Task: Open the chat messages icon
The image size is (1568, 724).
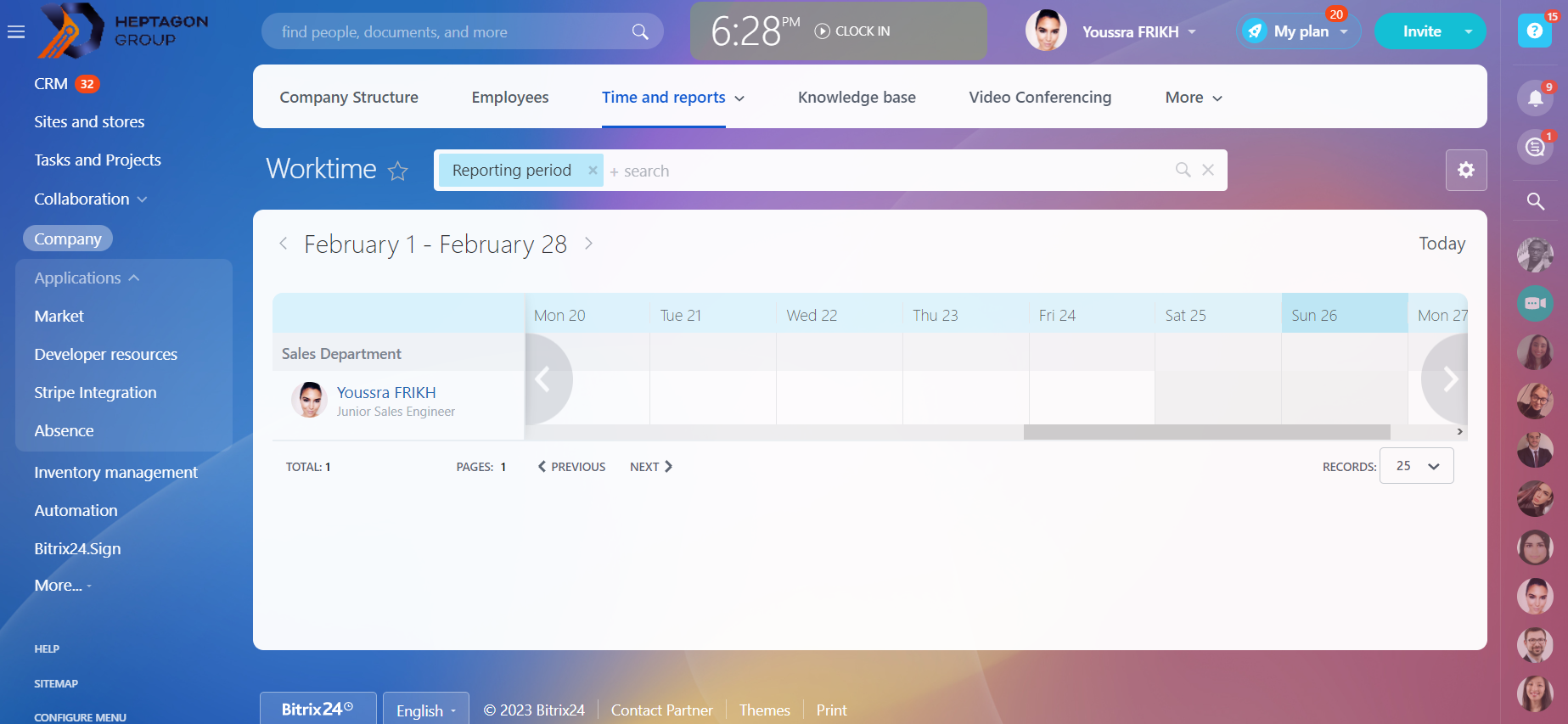Action: 1535,148
